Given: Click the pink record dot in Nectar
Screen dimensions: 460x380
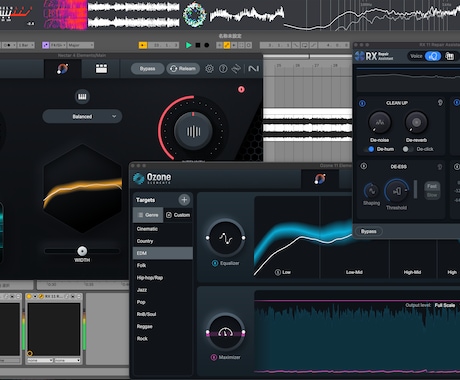Looking at the screenshot, I should (241, 89).
